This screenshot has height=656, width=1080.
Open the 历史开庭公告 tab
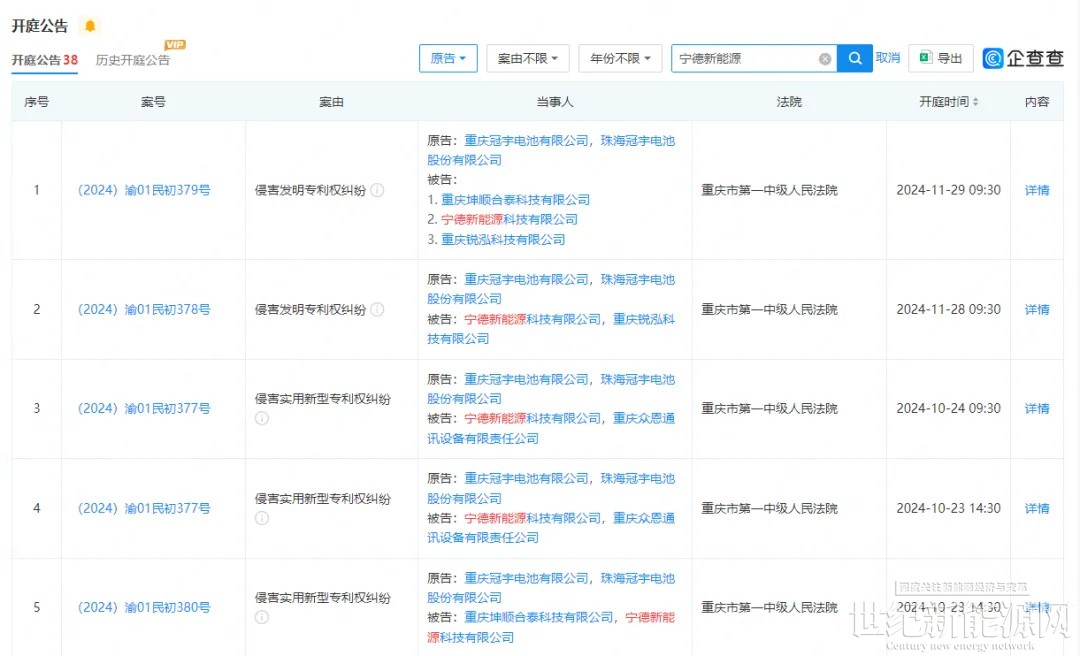(x=133, y=60)
